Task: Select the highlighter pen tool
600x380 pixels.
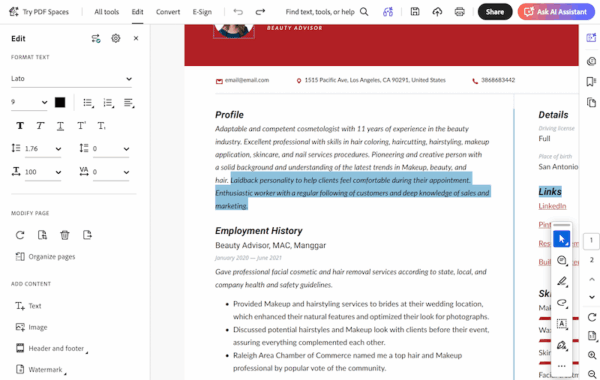Action: (561, 282)
